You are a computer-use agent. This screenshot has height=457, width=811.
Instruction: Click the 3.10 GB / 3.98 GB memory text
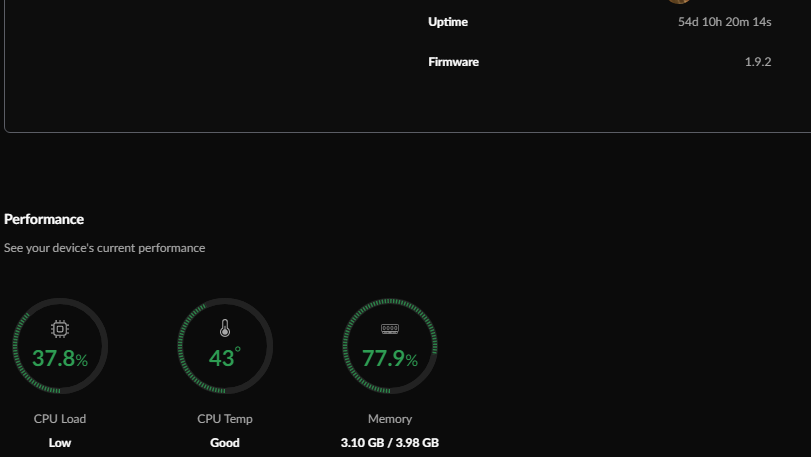tap(390, 442)
